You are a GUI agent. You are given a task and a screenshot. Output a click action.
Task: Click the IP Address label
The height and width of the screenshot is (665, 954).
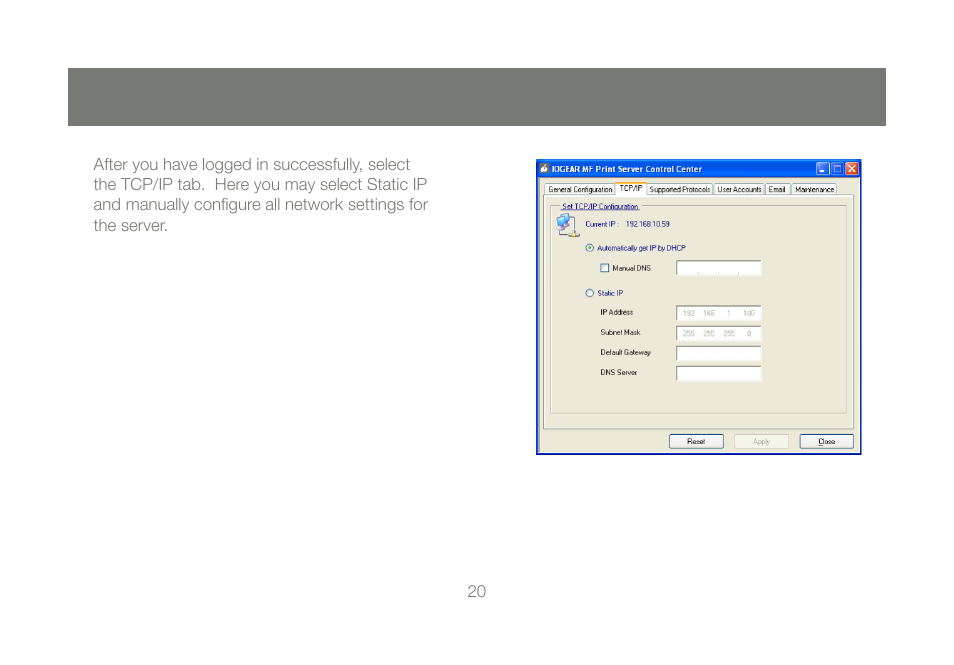[616, 313]
